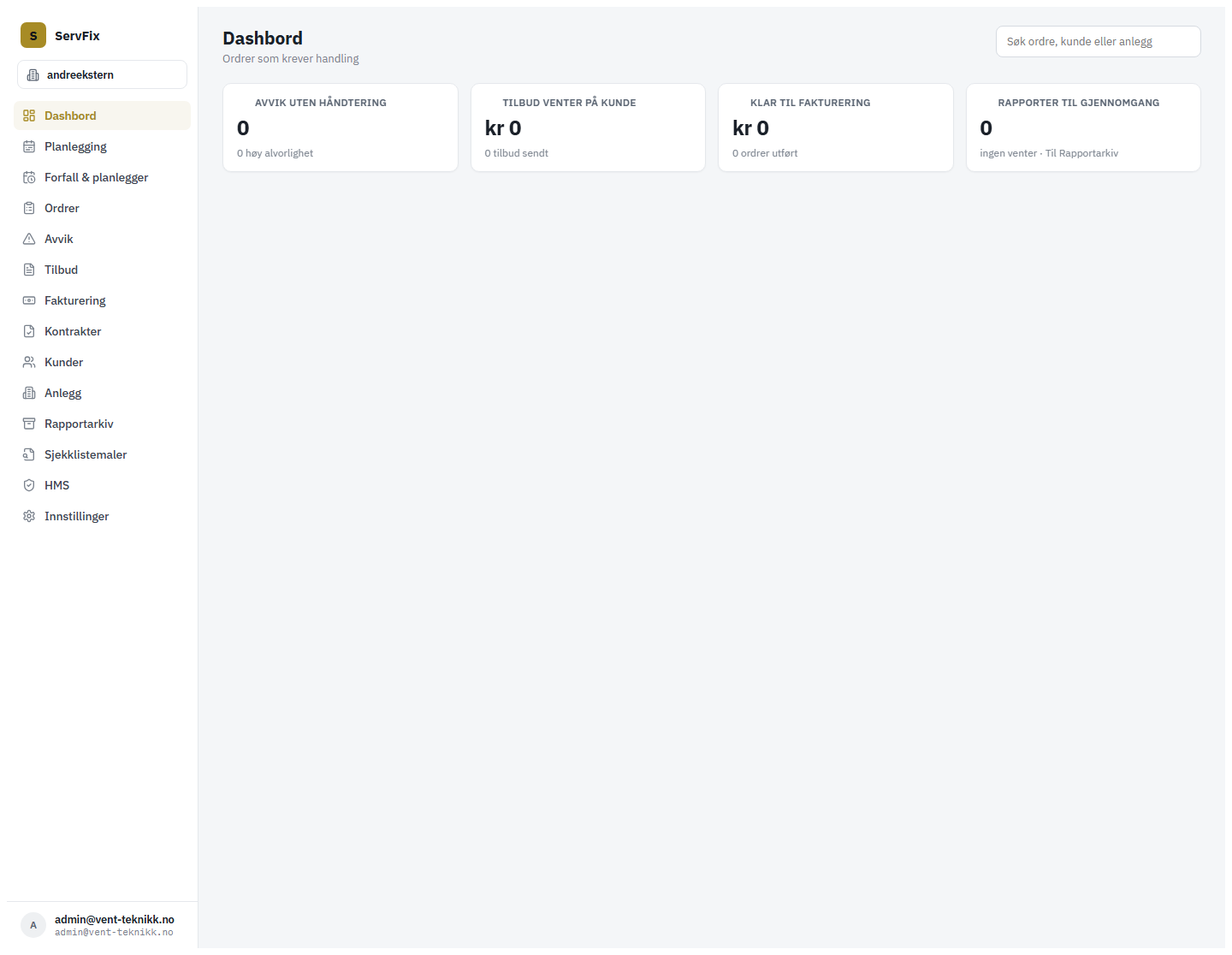The width and height of the screenshot is (1232, 955).
Task: Open the Planlegging menu item
Action: click(102, 146)
